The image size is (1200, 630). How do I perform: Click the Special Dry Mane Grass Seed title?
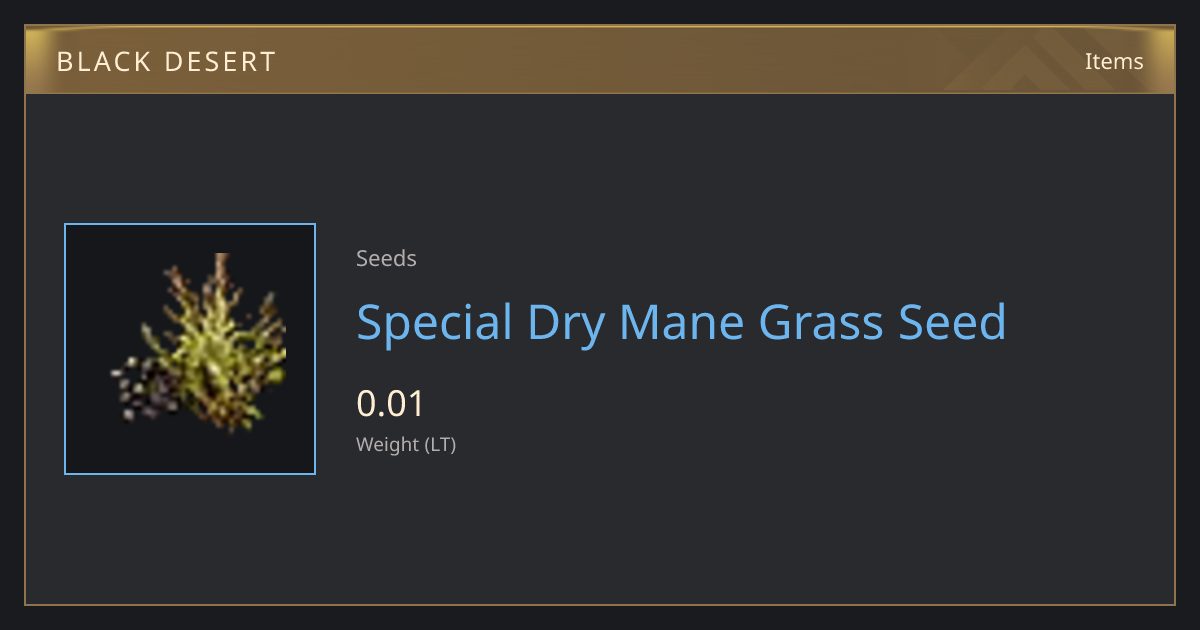coord(681,323)
